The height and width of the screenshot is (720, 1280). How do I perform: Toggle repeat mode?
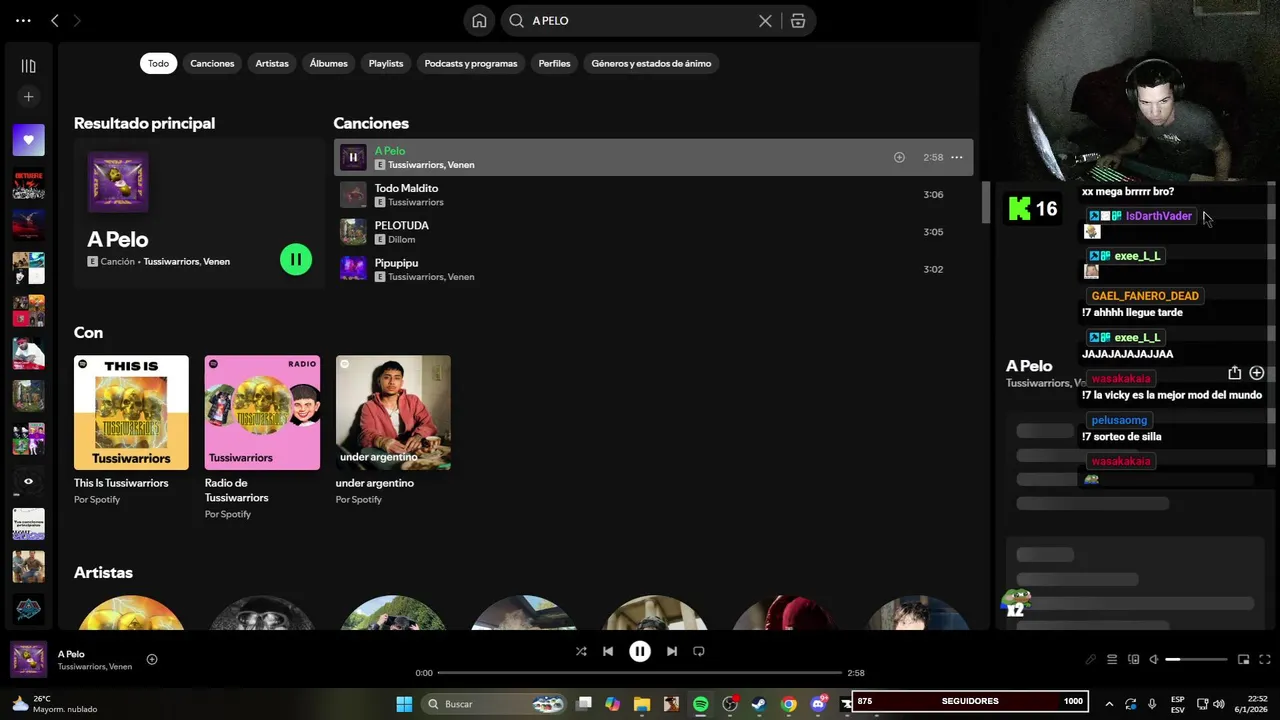[699, 651]
